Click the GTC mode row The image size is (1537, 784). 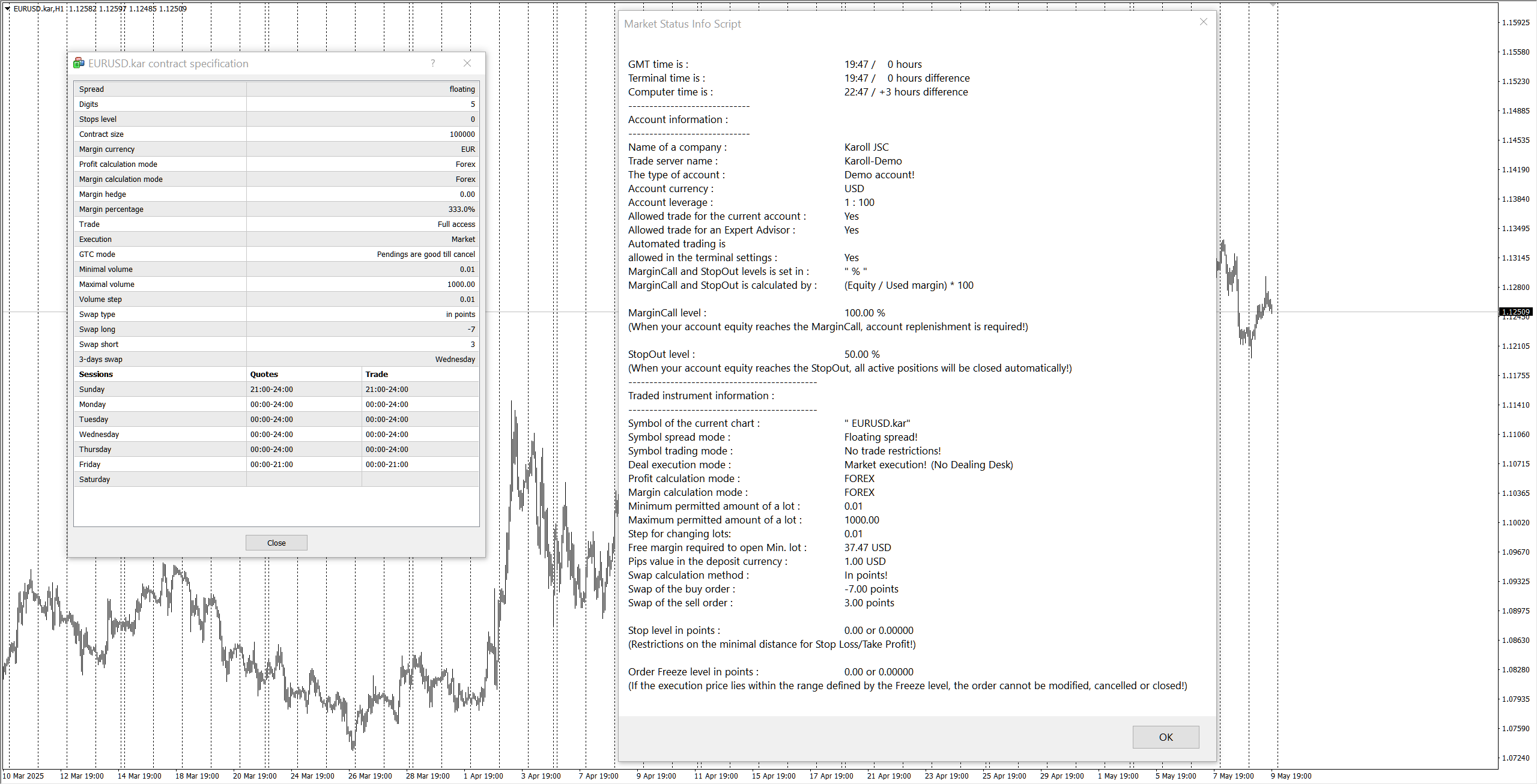[276, 254]
